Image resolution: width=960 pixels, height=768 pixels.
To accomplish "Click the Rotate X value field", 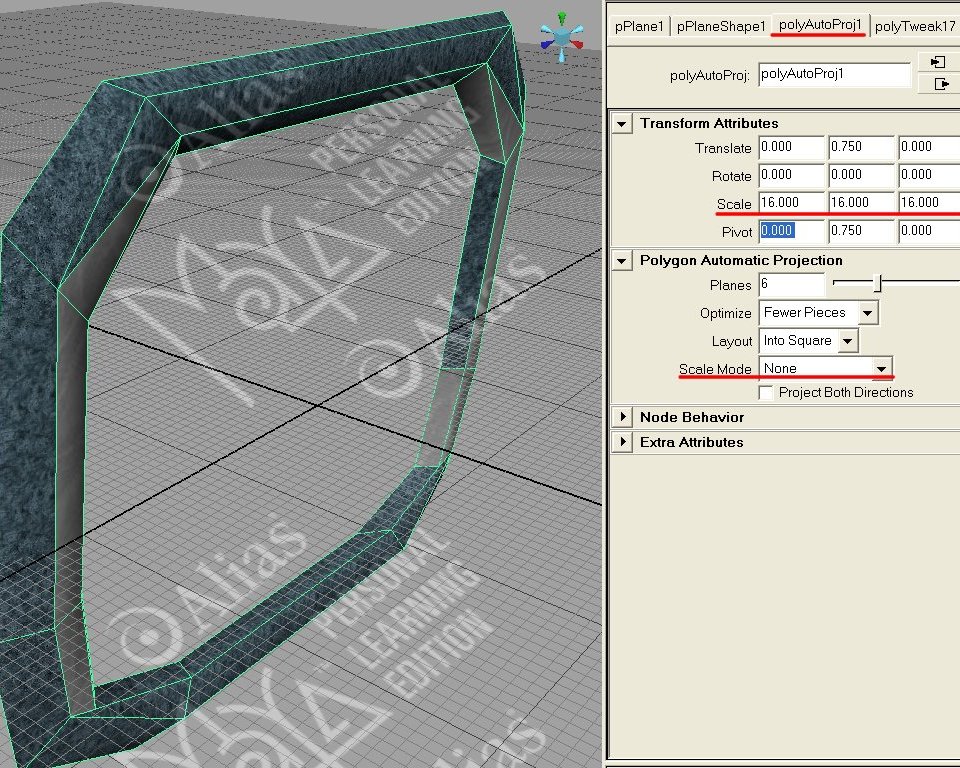I will [791, 175].
